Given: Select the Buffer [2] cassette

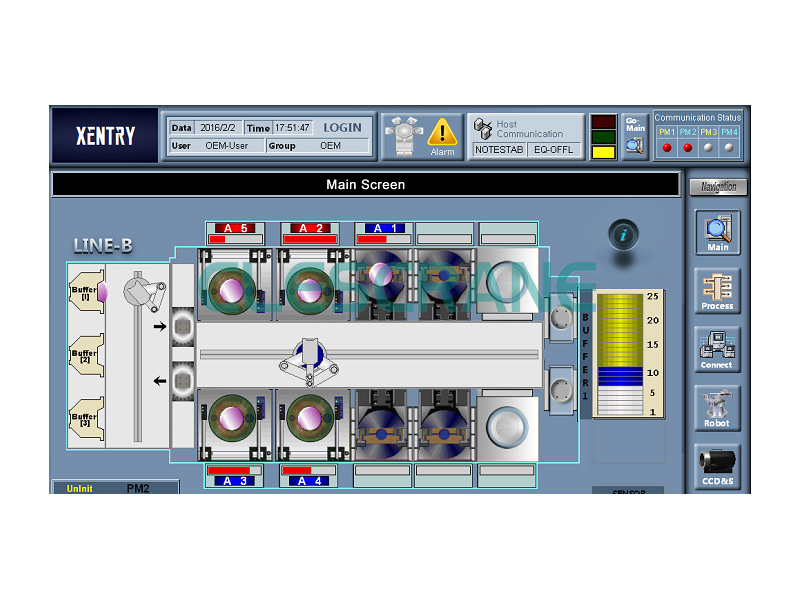Looking at the screenshot, I should (x=87, y=356).
